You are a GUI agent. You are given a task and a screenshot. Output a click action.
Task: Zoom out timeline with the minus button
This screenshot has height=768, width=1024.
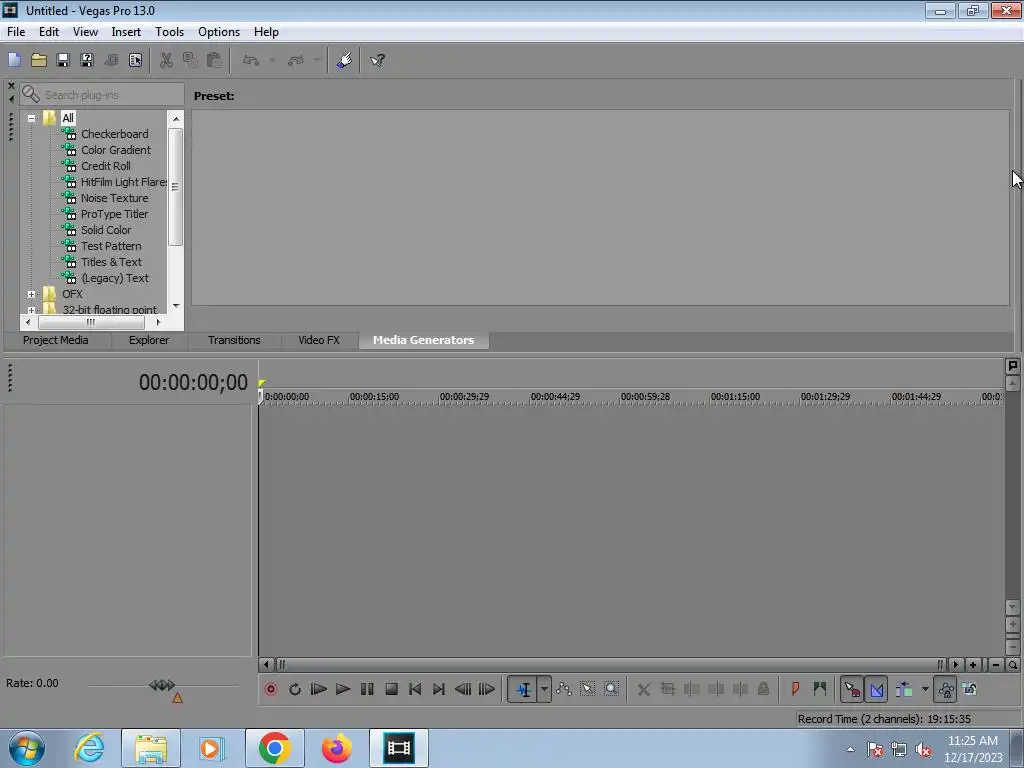pyautogui.click(x=995, y=665)
